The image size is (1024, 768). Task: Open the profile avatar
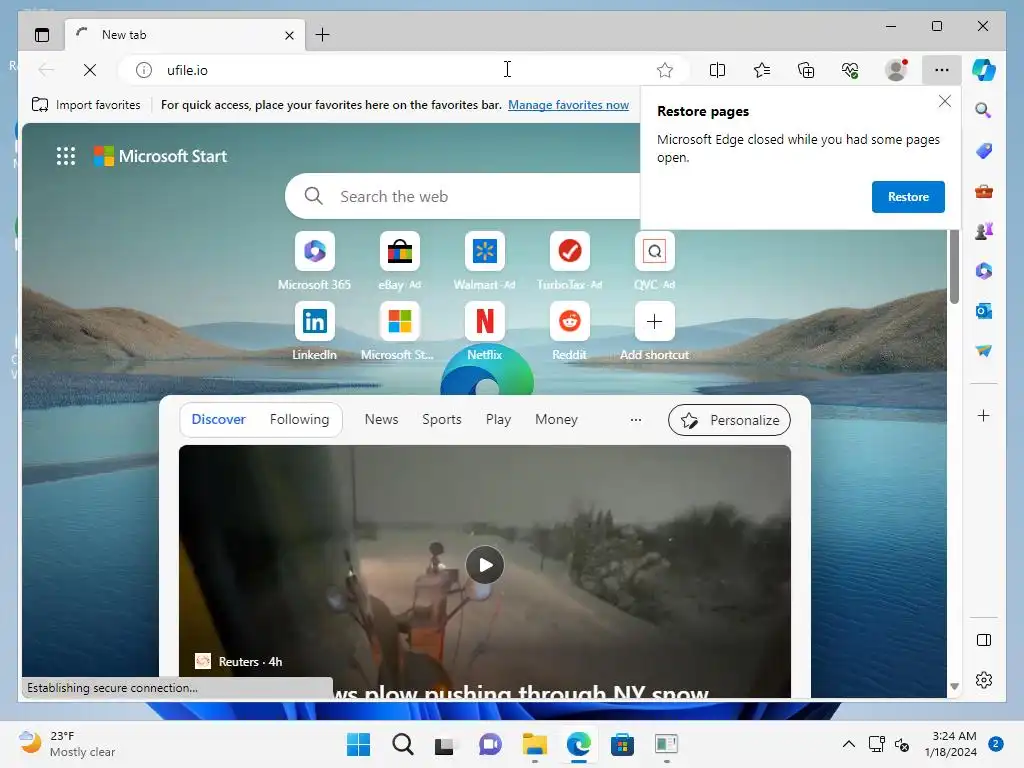[x=896, y=70]
